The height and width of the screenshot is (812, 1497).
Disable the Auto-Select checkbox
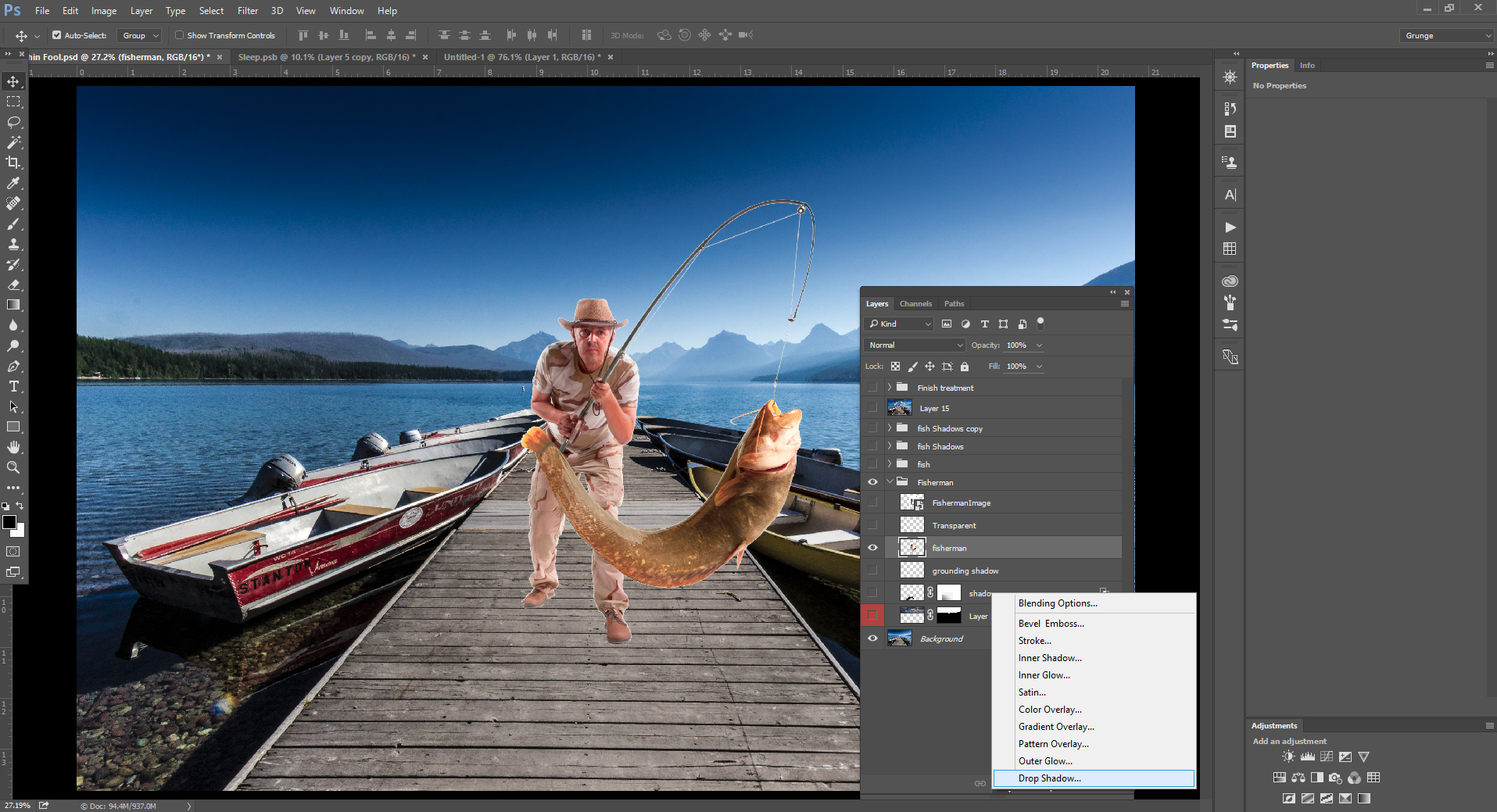point(57,35)
